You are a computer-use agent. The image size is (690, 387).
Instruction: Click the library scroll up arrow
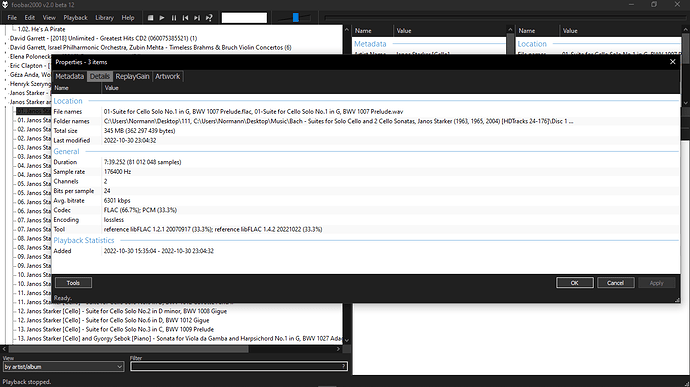point(347,30)
